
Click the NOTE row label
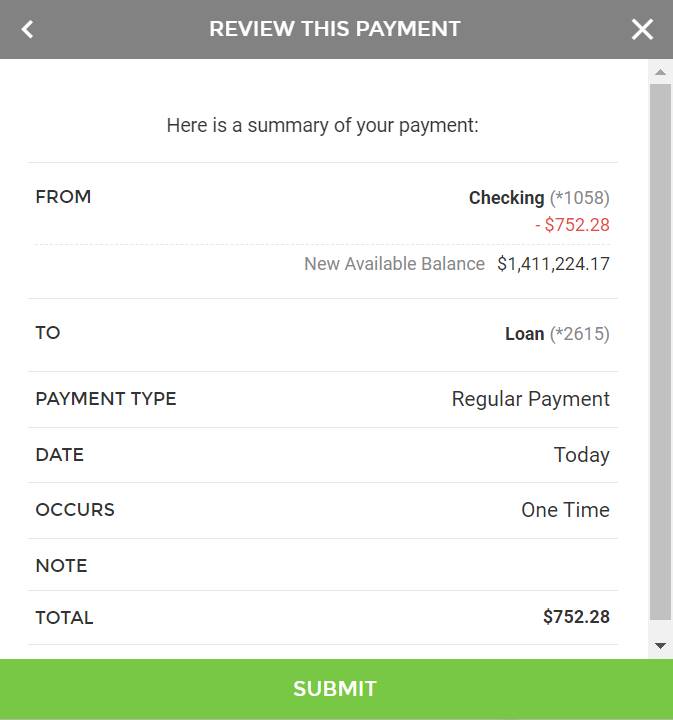click(61, 566)
